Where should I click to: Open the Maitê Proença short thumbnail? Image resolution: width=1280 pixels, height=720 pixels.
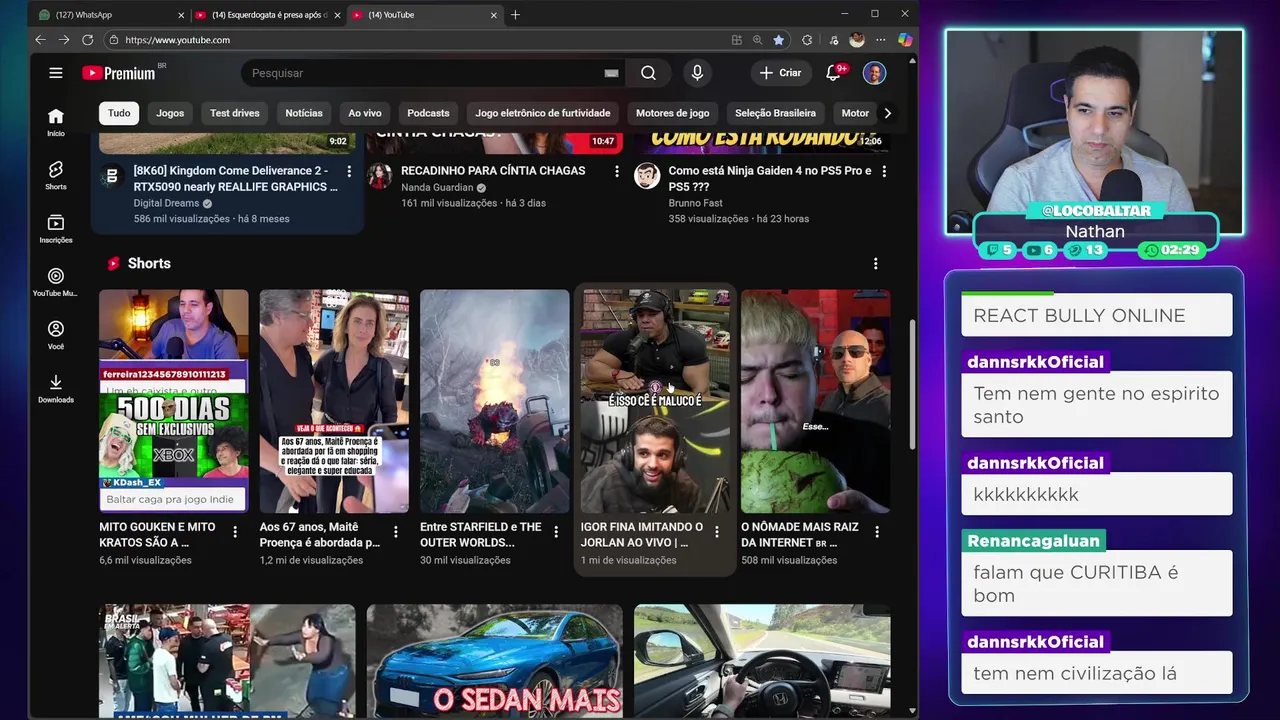pyautogui.click(x=334, y=401)
